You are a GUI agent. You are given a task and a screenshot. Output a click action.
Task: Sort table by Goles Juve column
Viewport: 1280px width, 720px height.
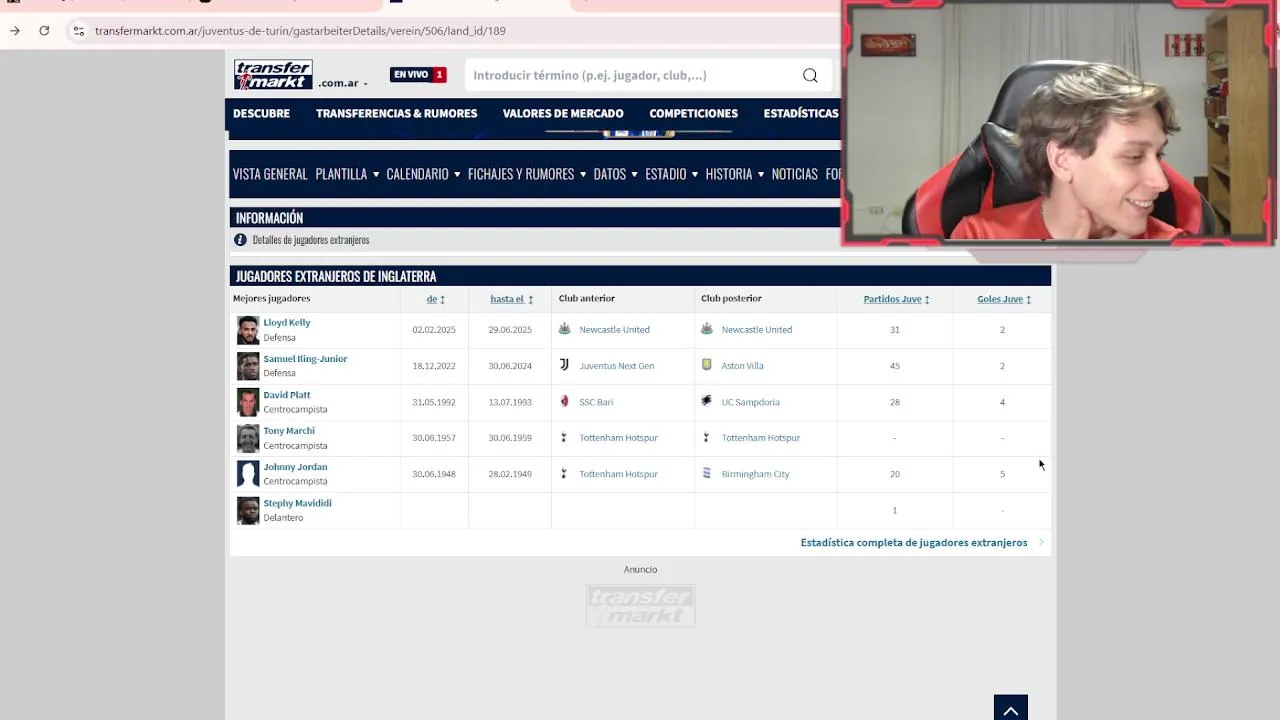[x=1004, y=299]
